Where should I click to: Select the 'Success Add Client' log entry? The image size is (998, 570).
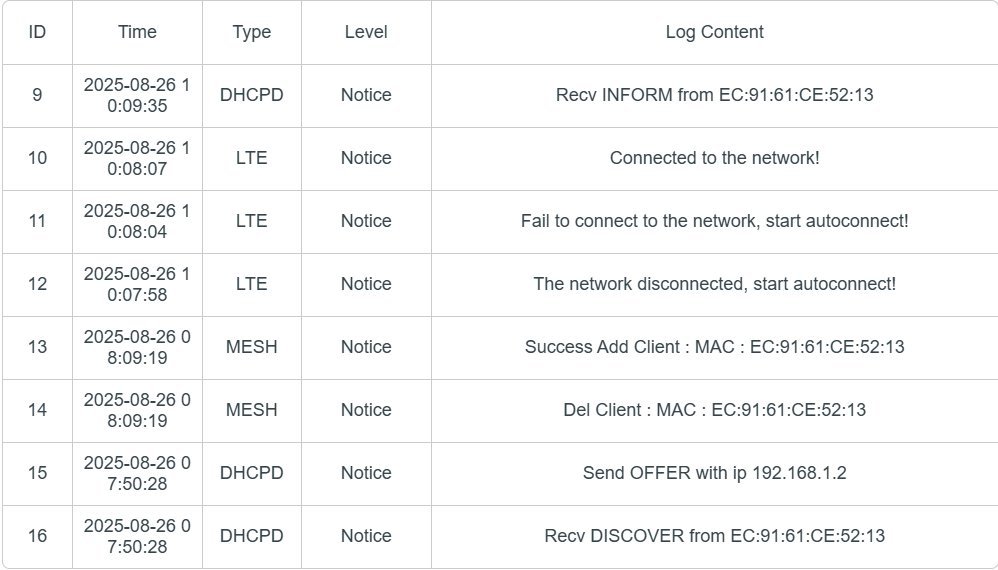coord(714,347)
